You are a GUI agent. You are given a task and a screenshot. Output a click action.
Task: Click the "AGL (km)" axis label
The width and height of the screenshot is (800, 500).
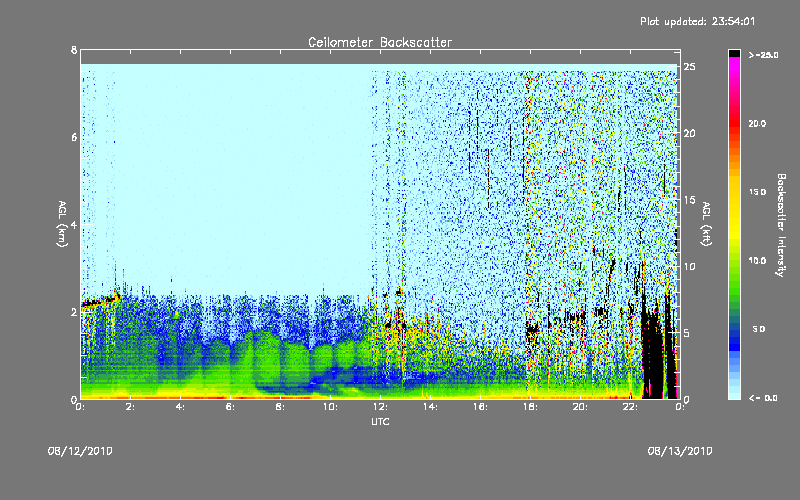(62, 224)
